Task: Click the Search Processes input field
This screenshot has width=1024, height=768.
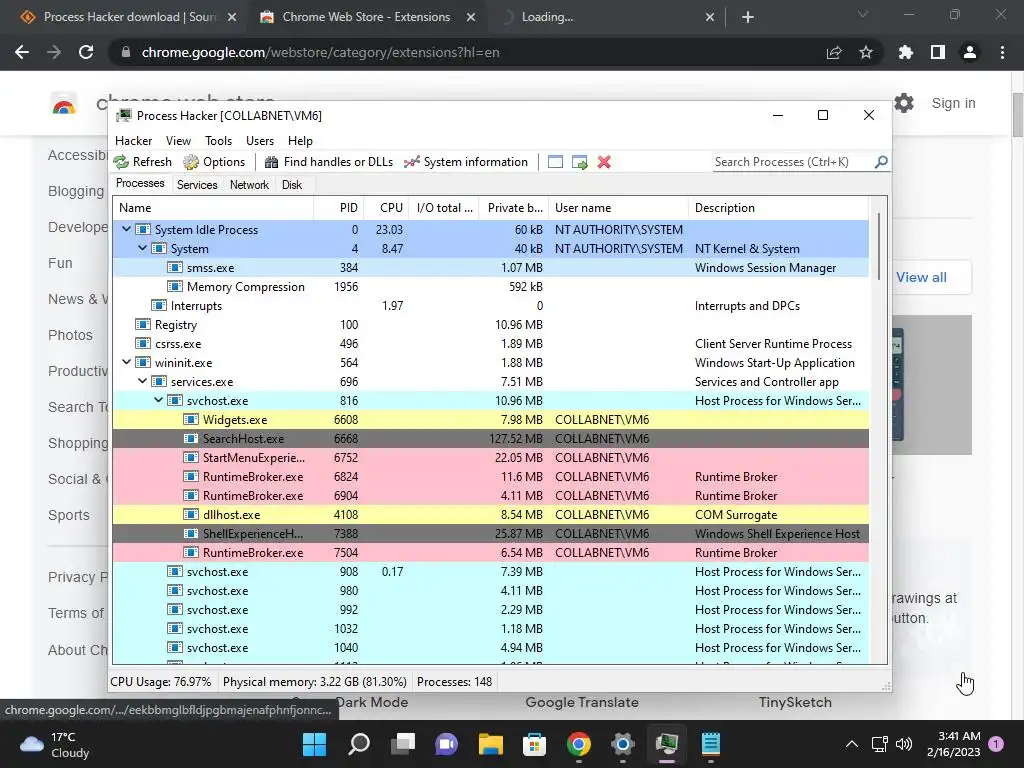Action: tap(792, 161)
